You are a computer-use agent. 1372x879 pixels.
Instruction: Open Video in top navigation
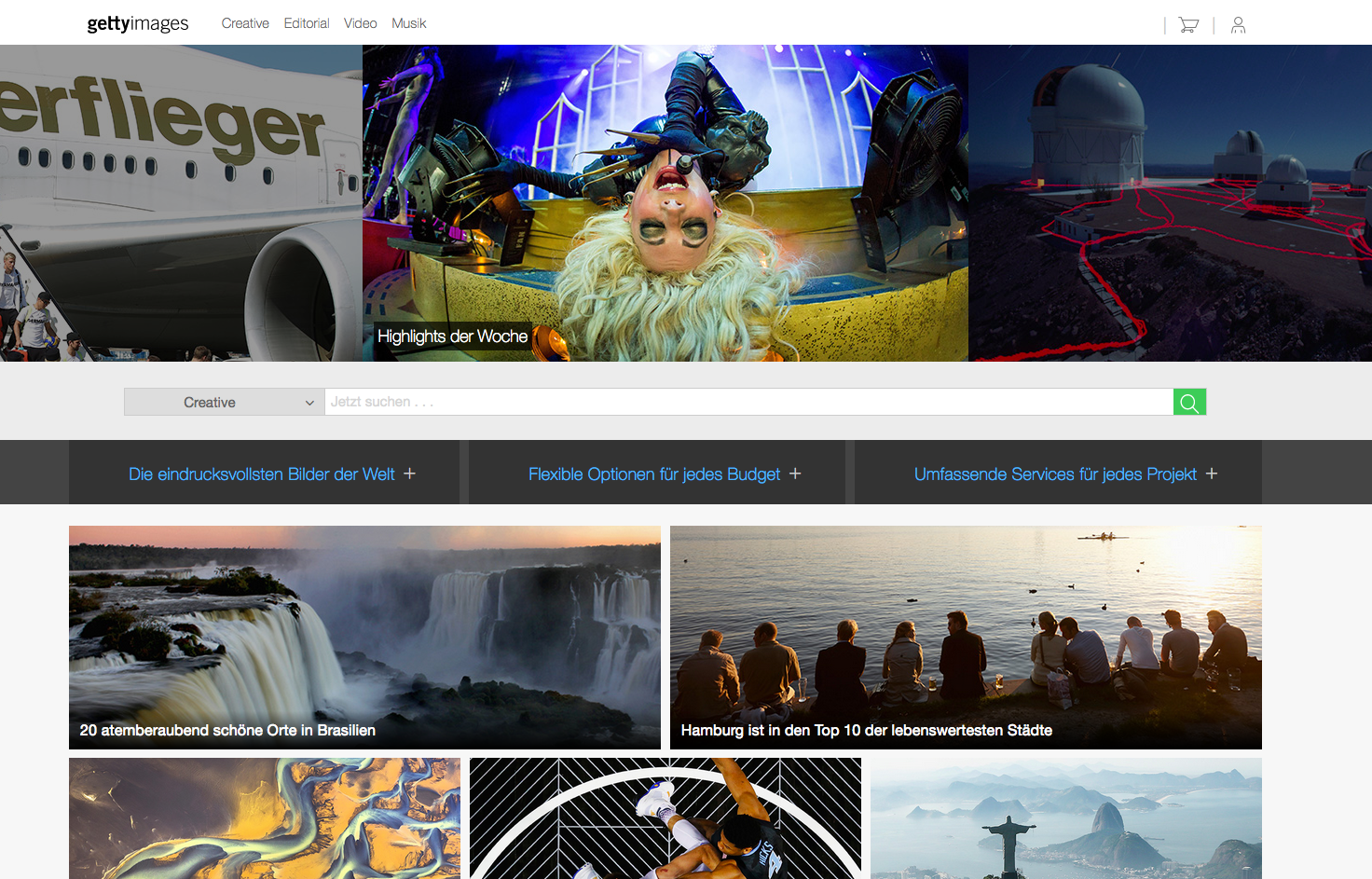tap(360, 23)
